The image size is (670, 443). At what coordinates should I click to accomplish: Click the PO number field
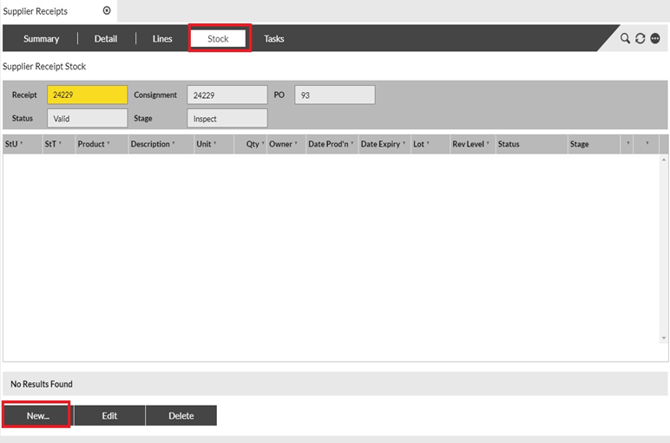(x=334, y=95)
